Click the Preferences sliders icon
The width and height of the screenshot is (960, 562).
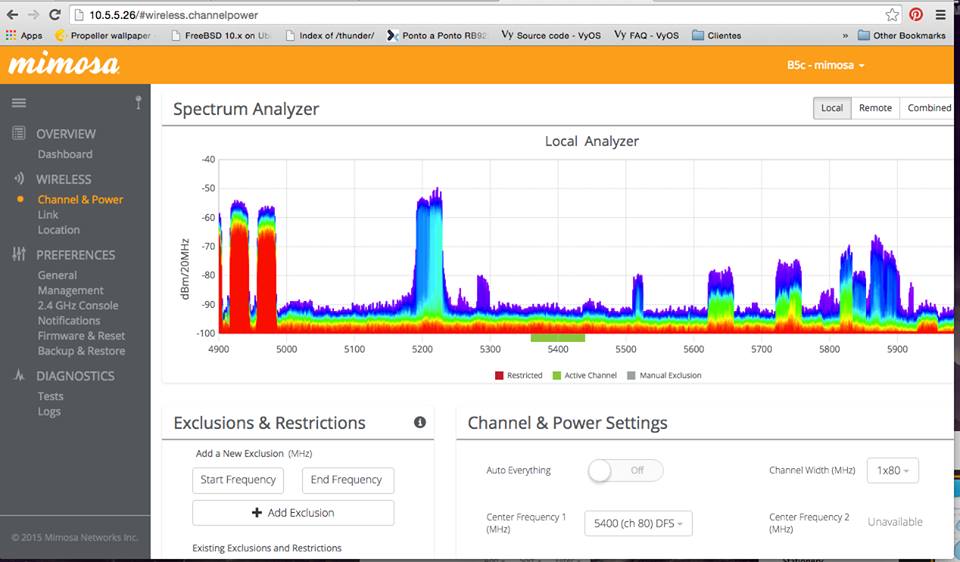pos(19,254)
